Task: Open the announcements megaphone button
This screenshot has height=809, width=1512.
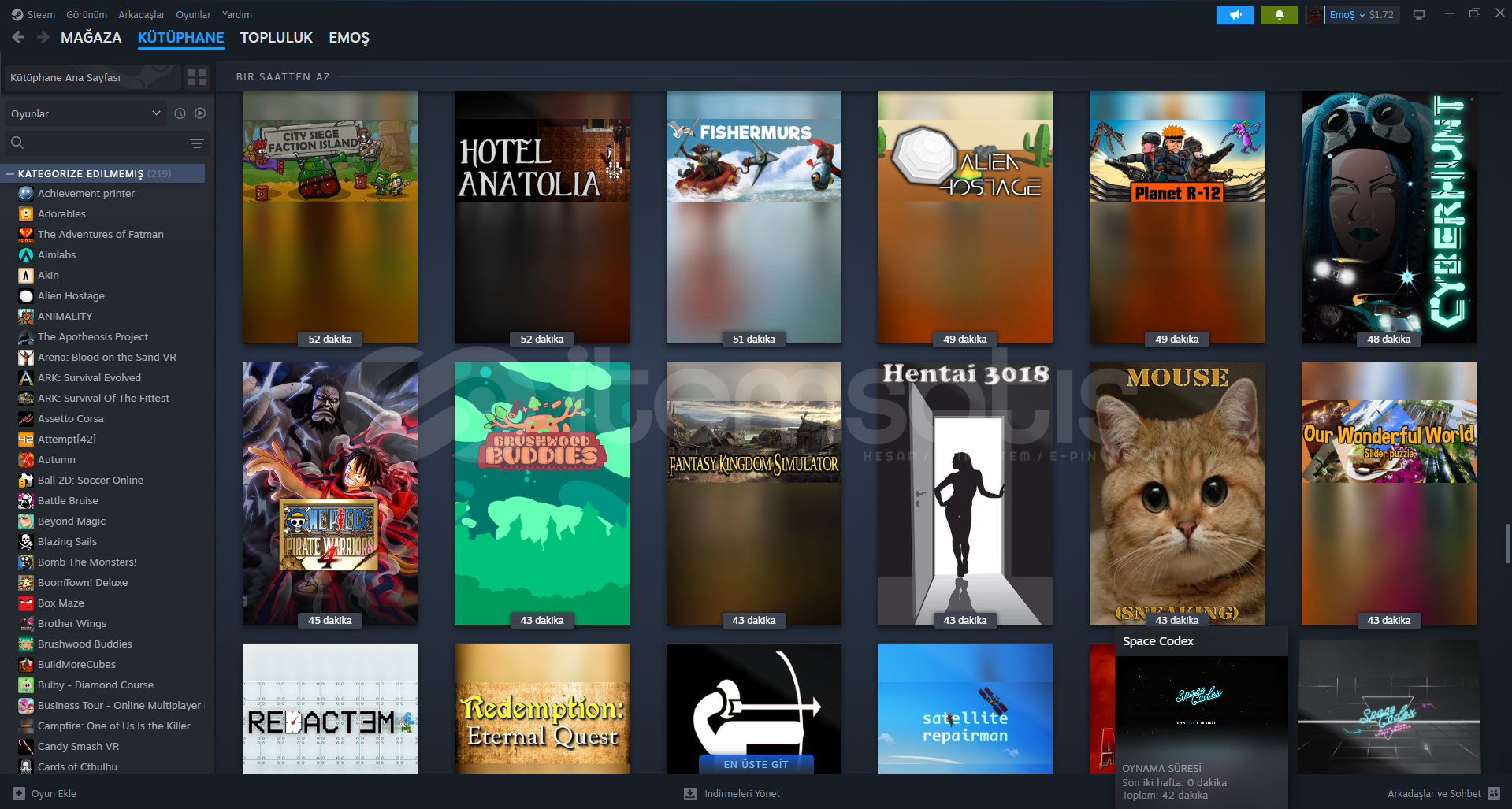Action: tap(1235, 15)
